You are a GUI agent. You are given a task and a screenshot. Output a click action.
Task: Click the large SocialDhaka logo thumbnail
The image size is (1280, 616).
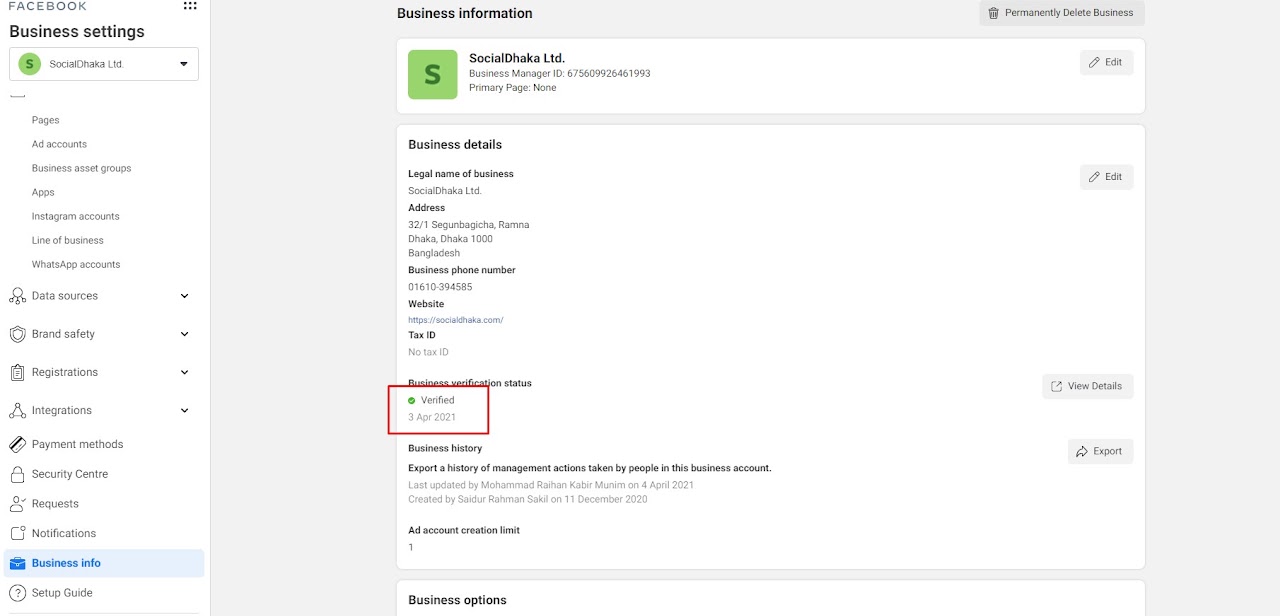pyautogui.click(x=433, y=75)
